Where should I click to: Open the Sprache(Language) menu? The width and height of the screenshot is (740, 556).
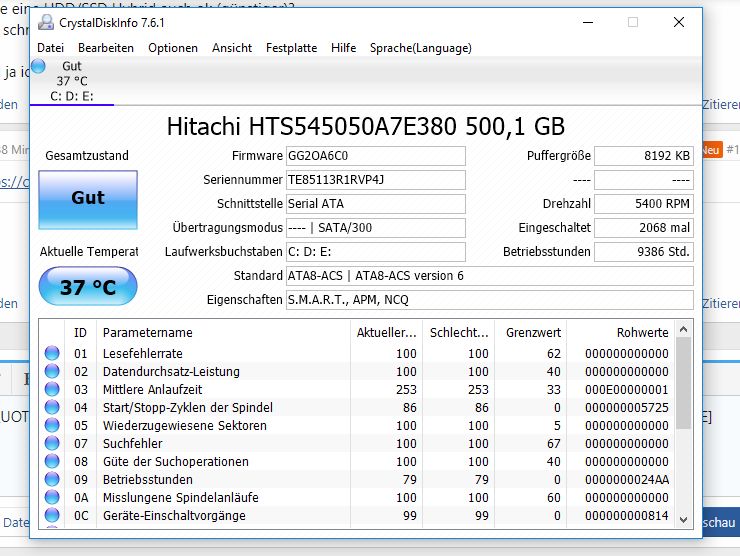click(420, 48)
